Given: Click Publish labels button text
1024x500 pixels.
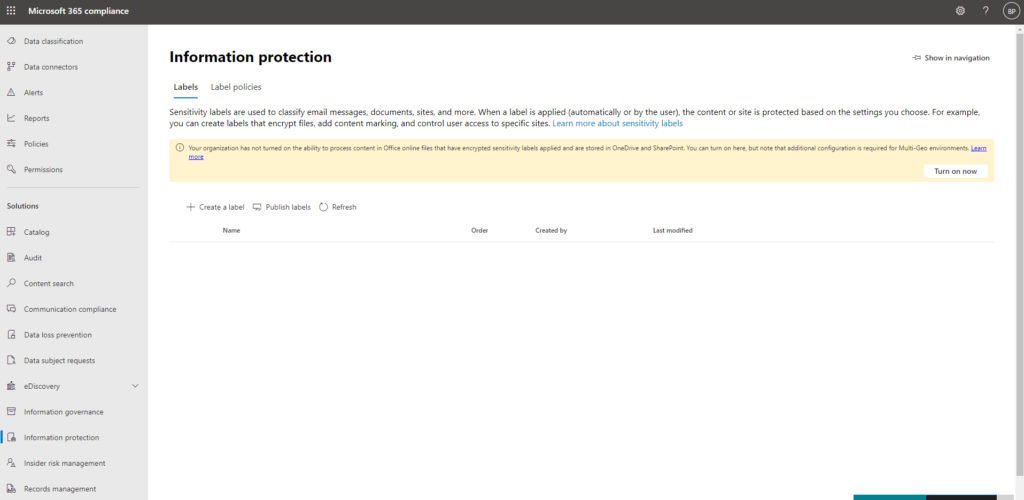Looking at the screenshot, I should (288, 207).
